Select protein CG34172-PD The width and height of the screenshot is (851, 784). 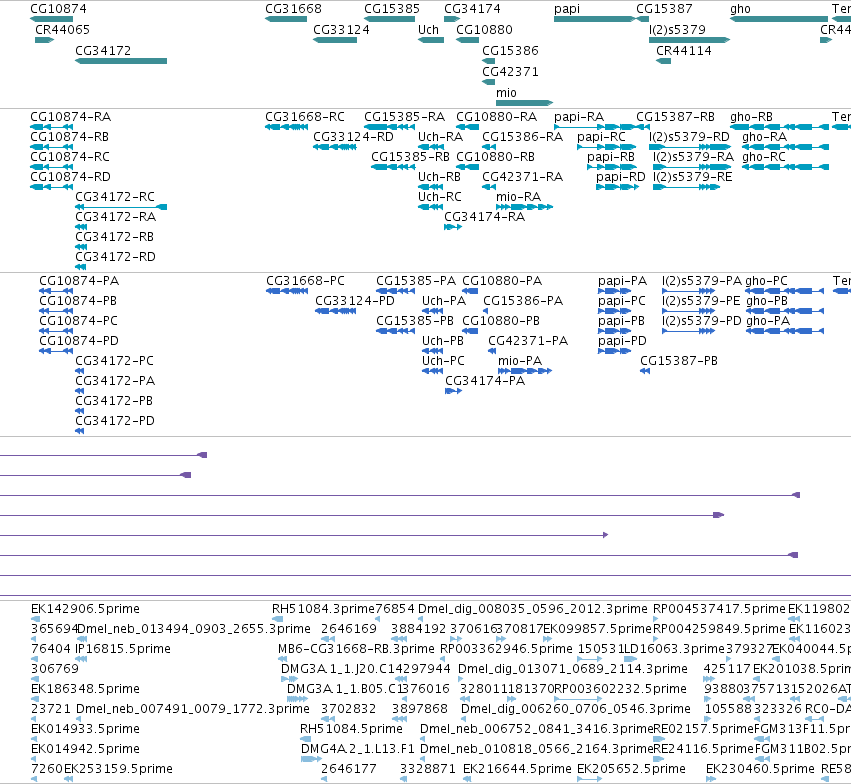pos(115,421)
